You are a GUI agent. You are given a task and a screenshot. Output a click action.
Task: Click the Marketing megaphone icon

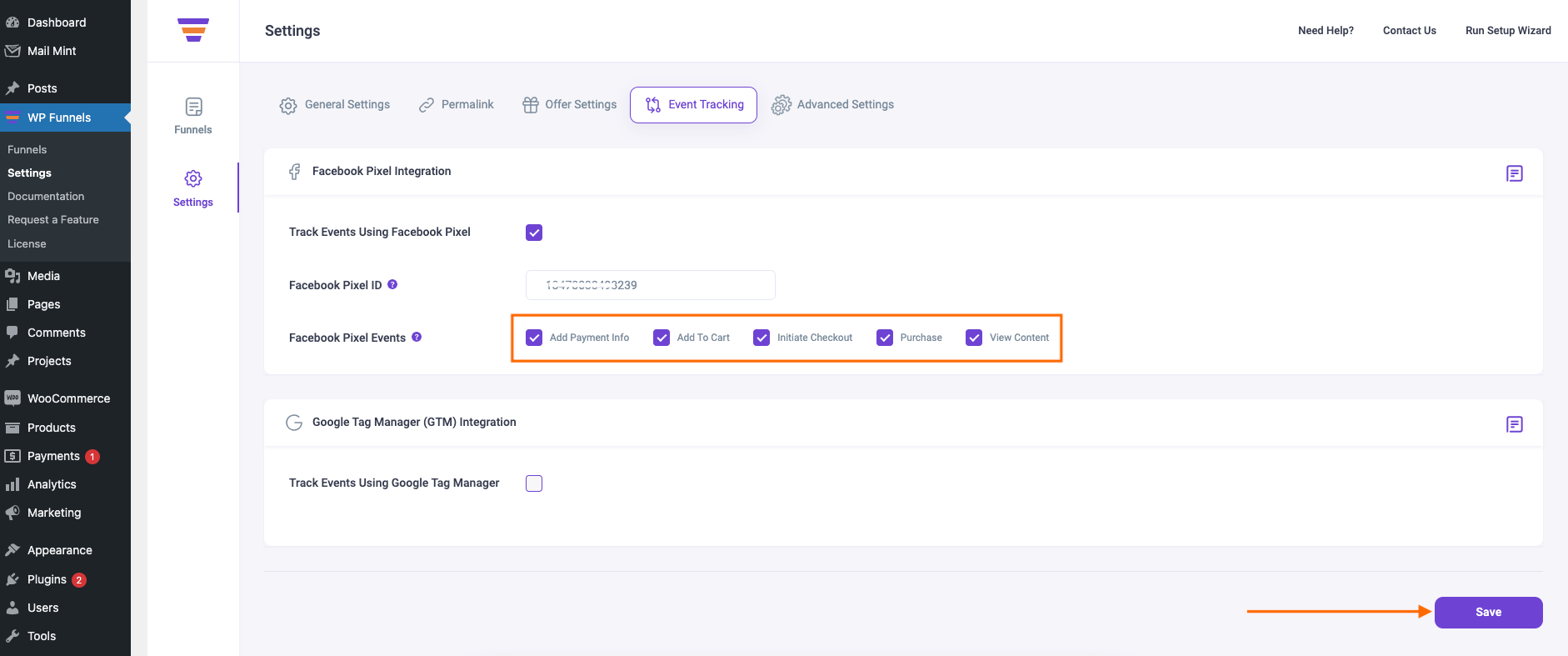point(12,513)
